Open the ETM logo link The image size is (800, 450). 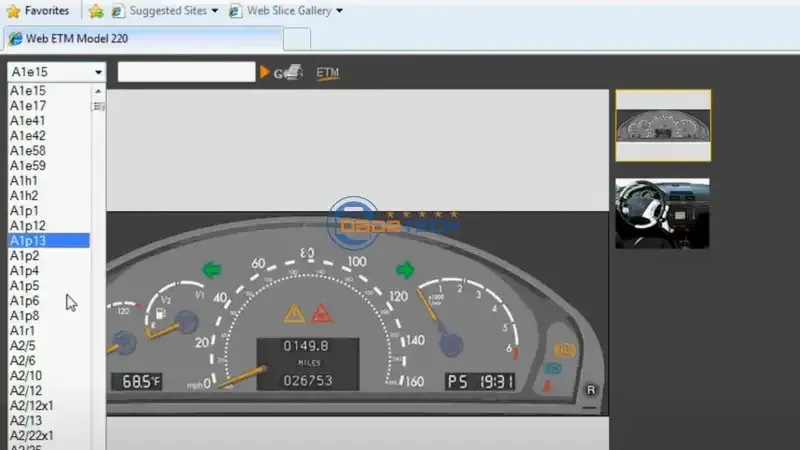(x=327, y=73)
